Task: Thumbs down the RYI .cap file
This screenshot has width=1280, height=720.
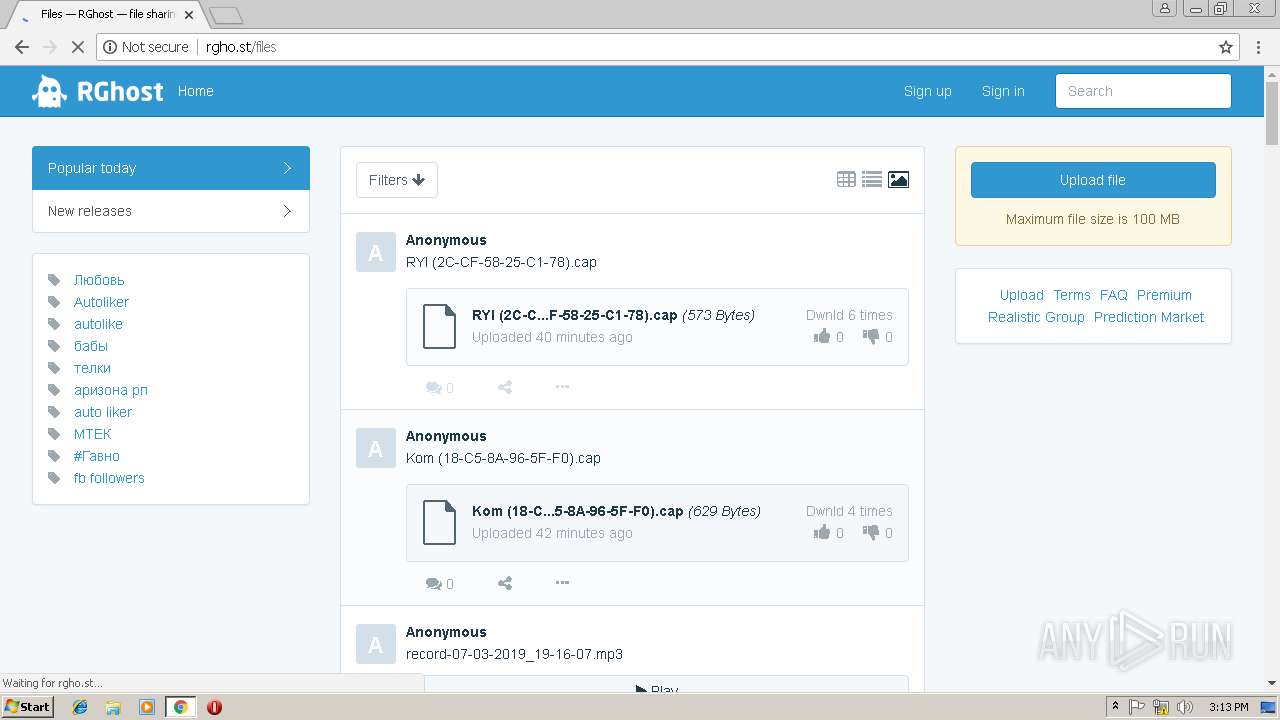Action: 871,337
